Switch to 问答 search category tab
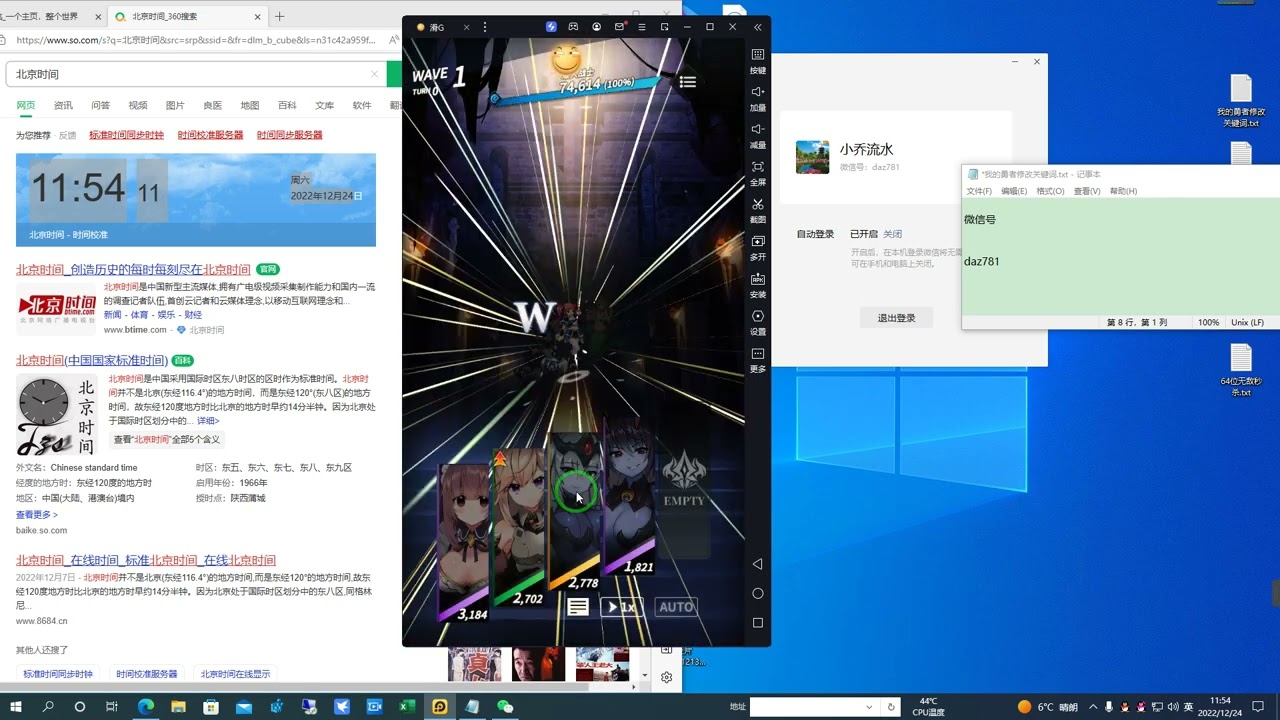The height and width of the screenshot is (720, 1280). [x=100, y=105]
